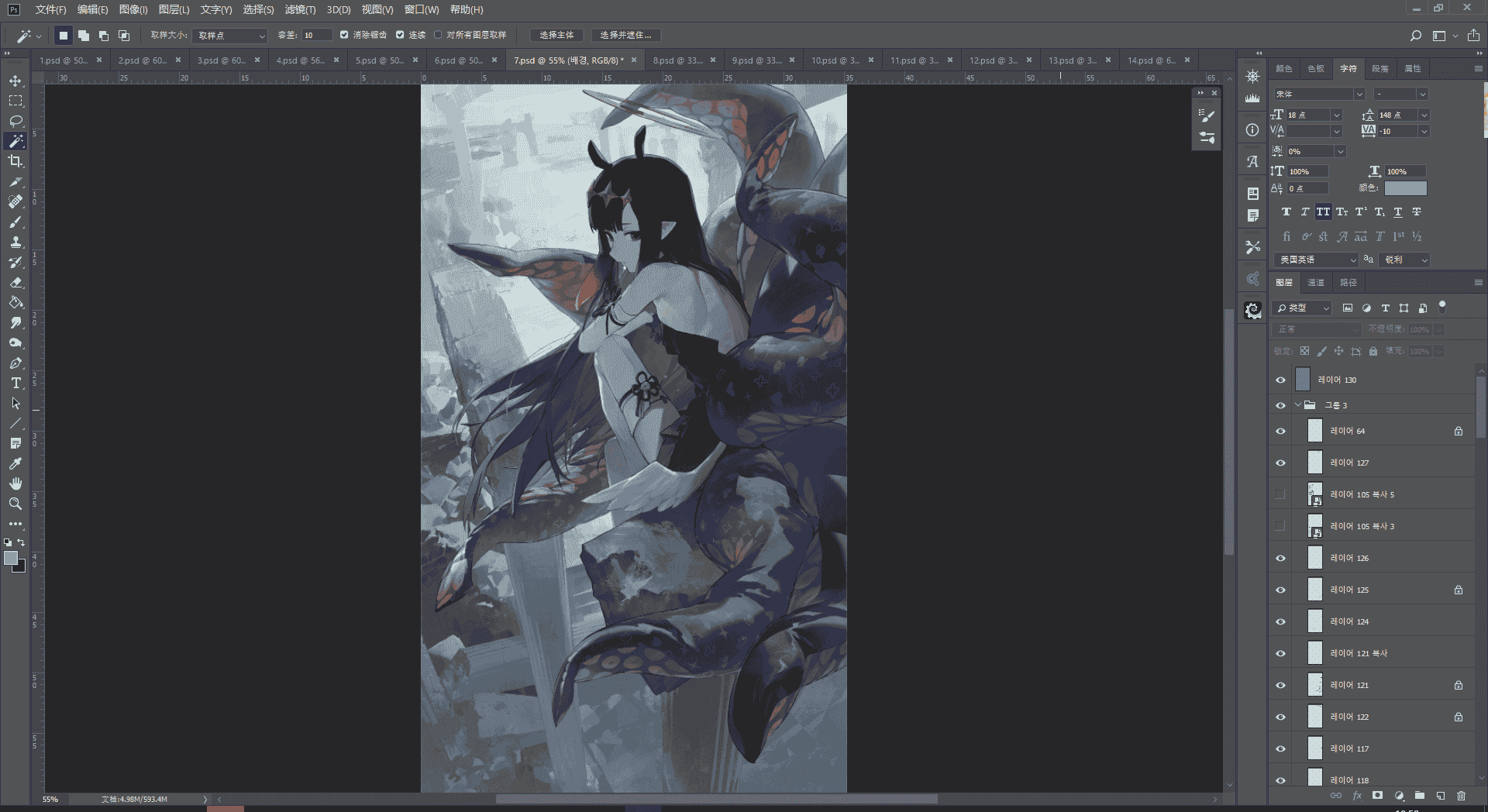Select the Zoom tool in the toolbar
Viewport: 1488px width, 812px height.
pos(15,504)
